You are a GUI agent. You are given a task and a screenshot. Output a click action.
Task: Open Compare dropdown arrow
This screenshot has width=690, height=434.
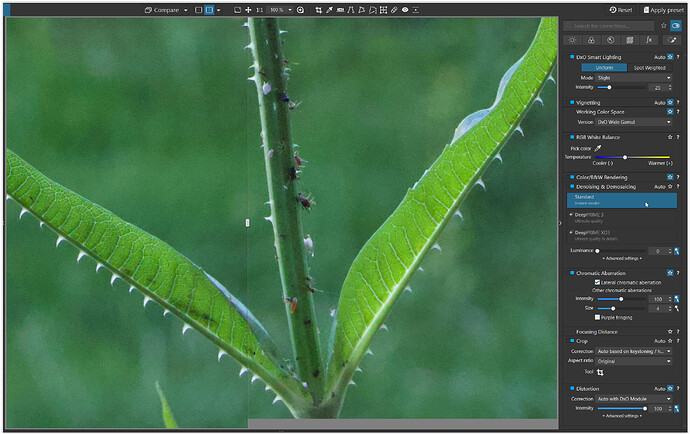coord(186,10)
